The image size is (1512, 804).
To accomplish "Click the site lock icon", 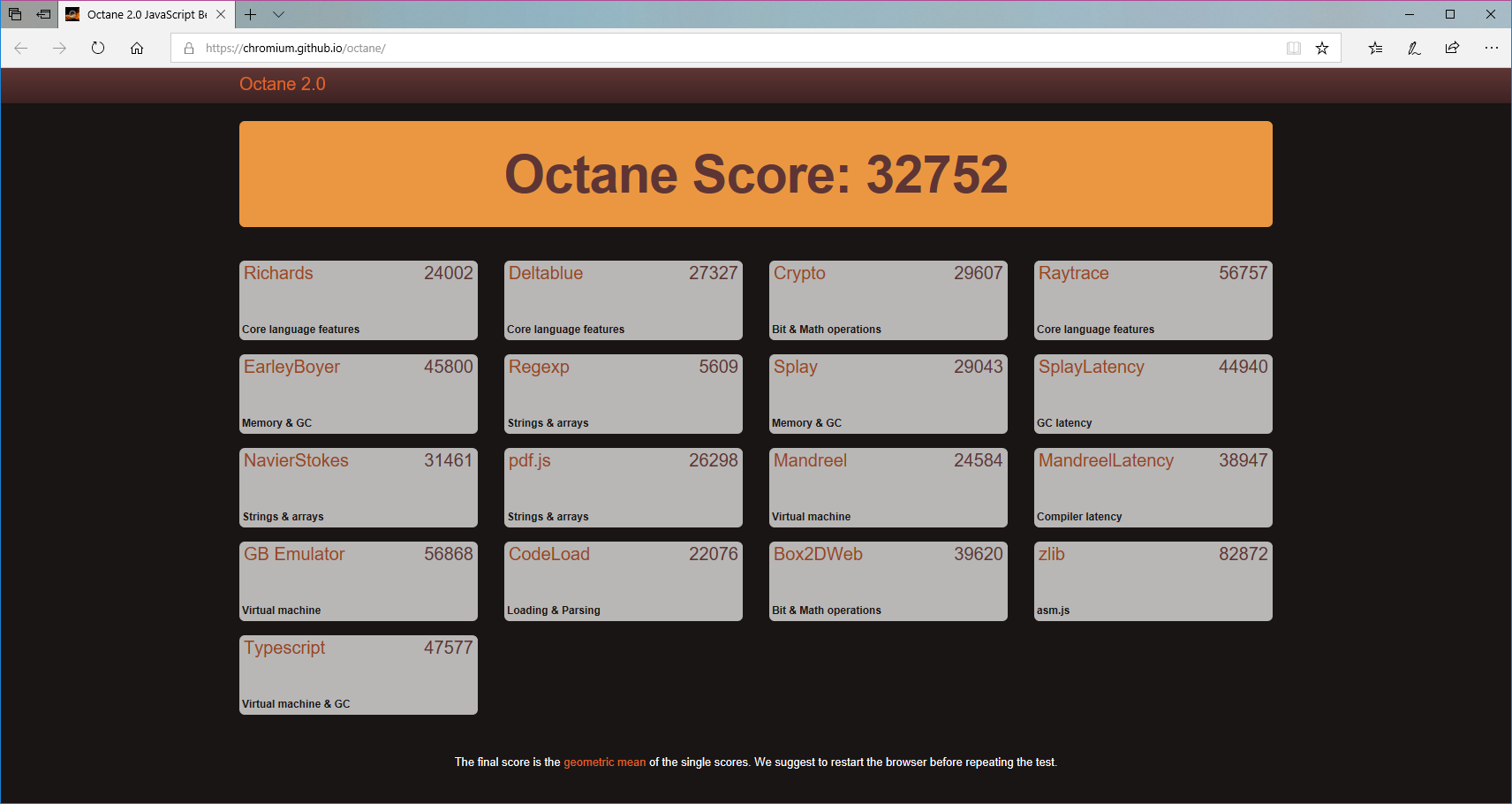I will (188, 48).
